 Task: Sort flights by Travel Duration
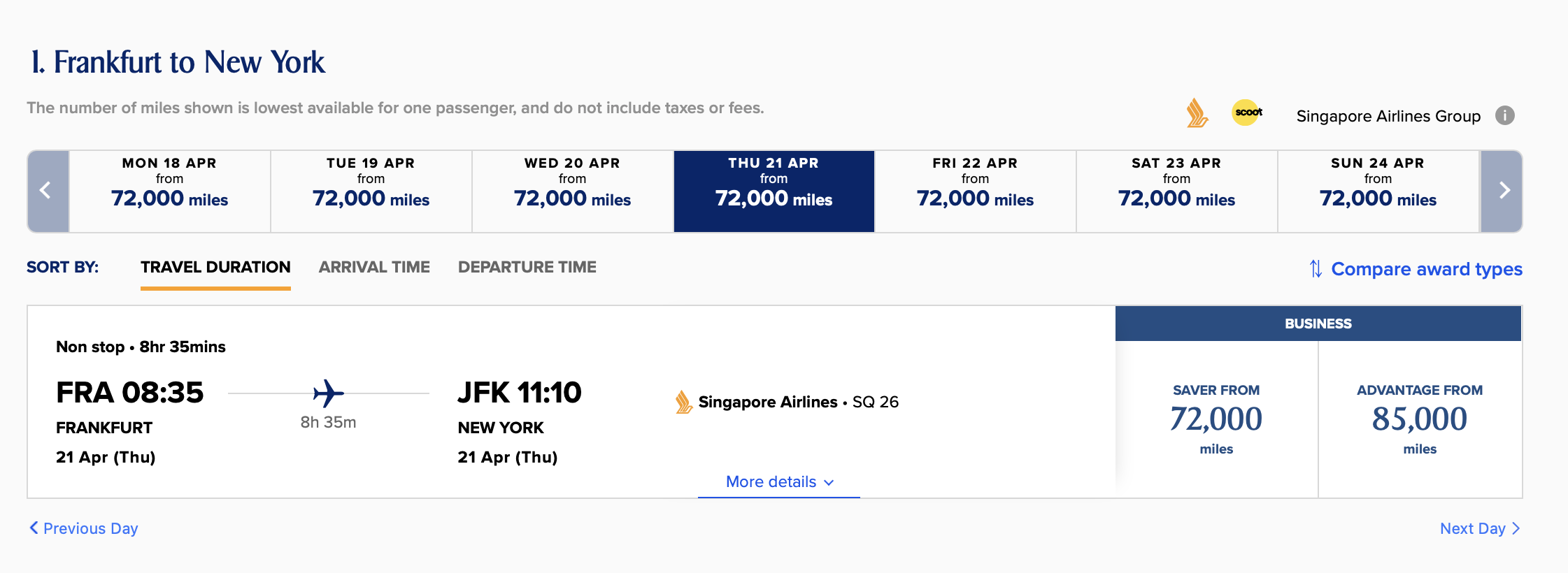click(x=215, y=267)
